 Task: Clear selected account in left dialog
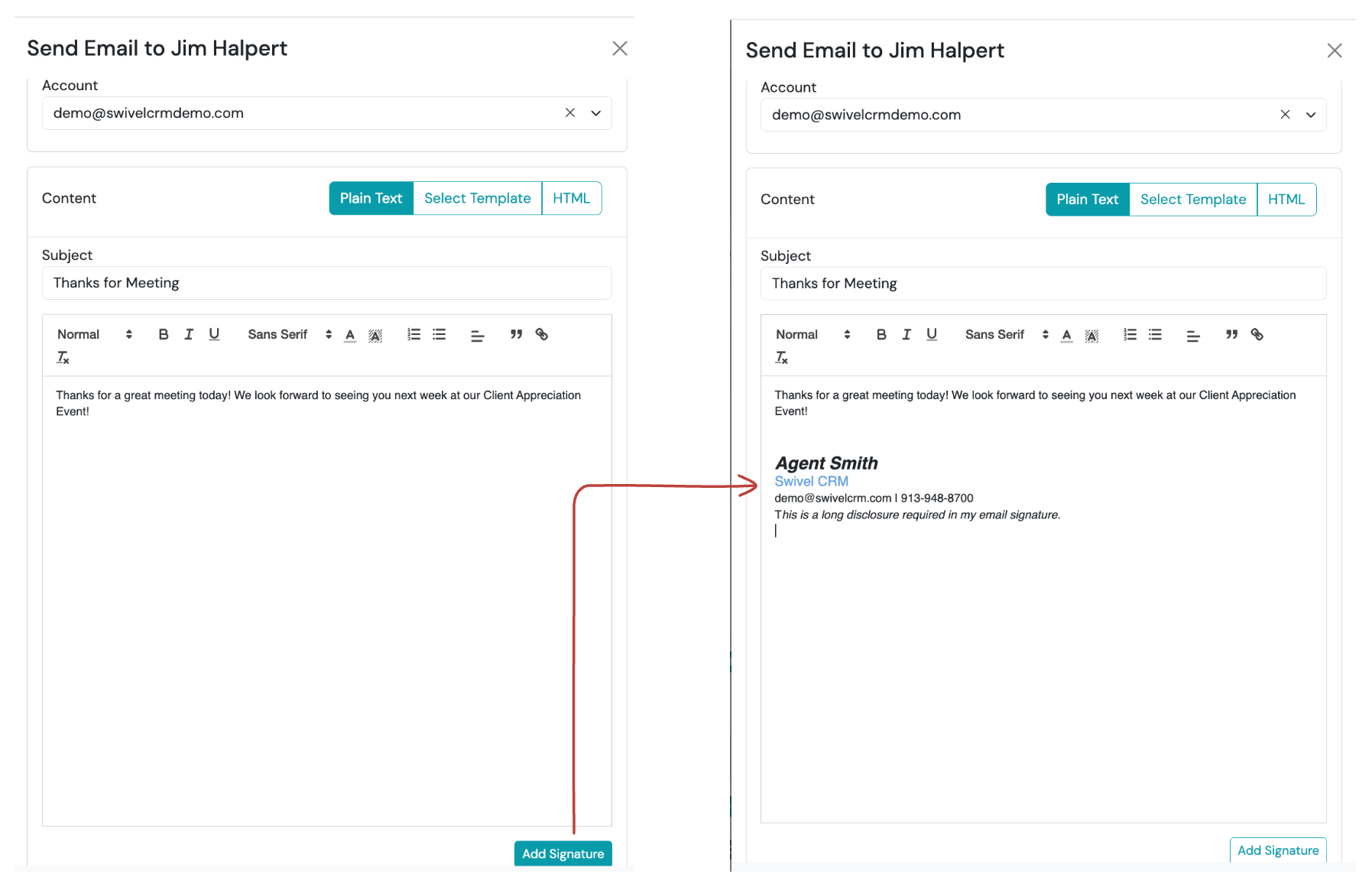coord(570,112)
